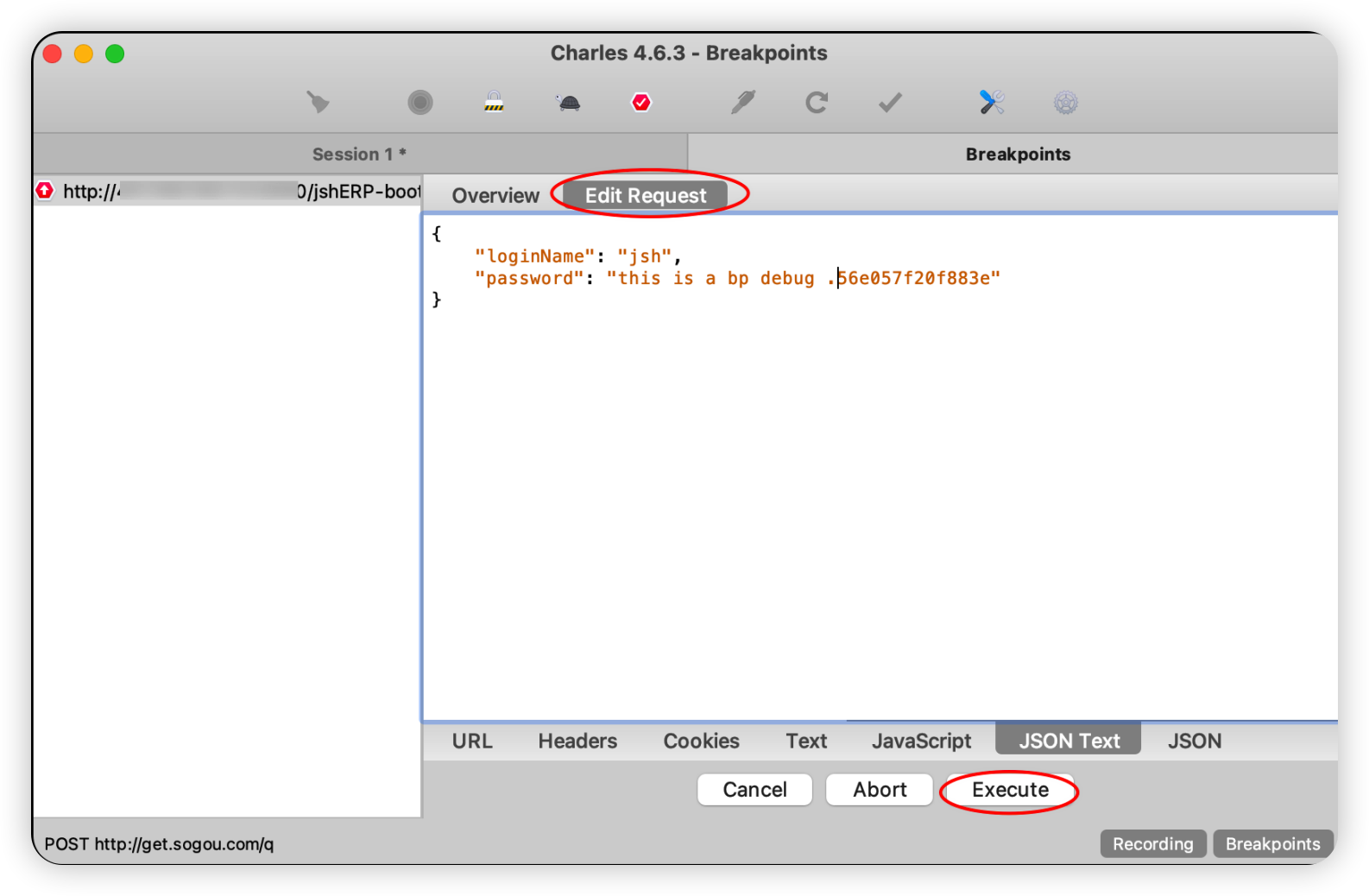Select the Edit Request tab
The image size is (1369, 896).
click(x=646, y=196)
